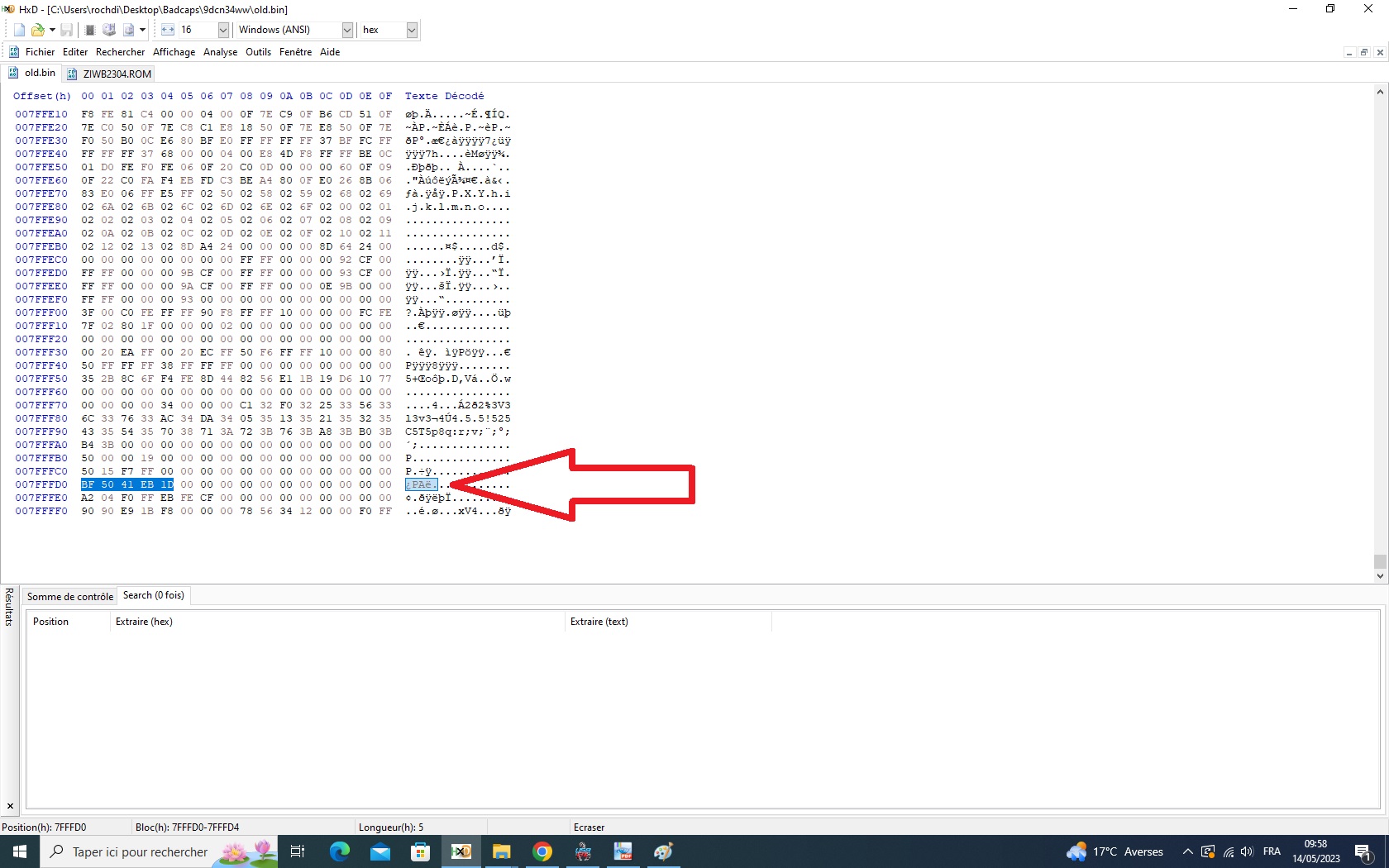This screenshot has width=1389, height=868.
Task: Click the Offset(h) column header
Action: [x=42, y=96]
